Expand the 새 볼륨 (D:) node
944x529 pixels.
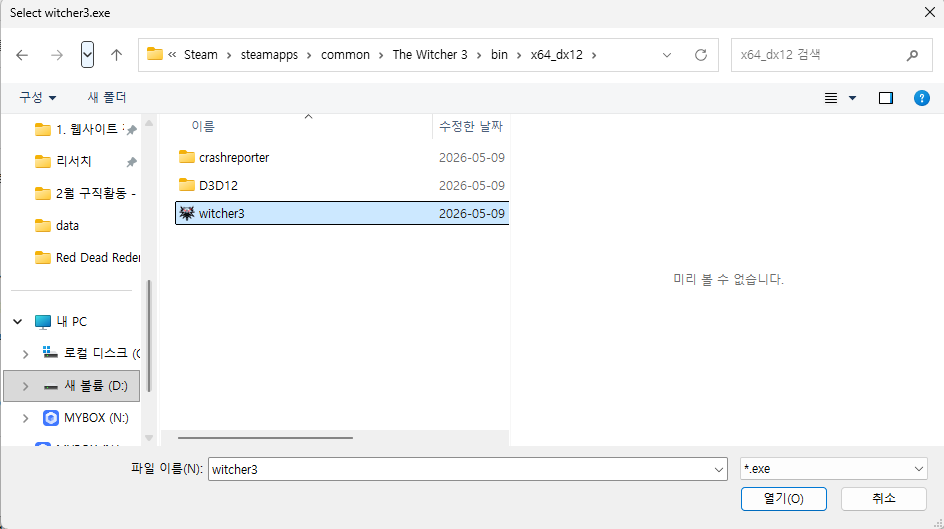(25, 386)
